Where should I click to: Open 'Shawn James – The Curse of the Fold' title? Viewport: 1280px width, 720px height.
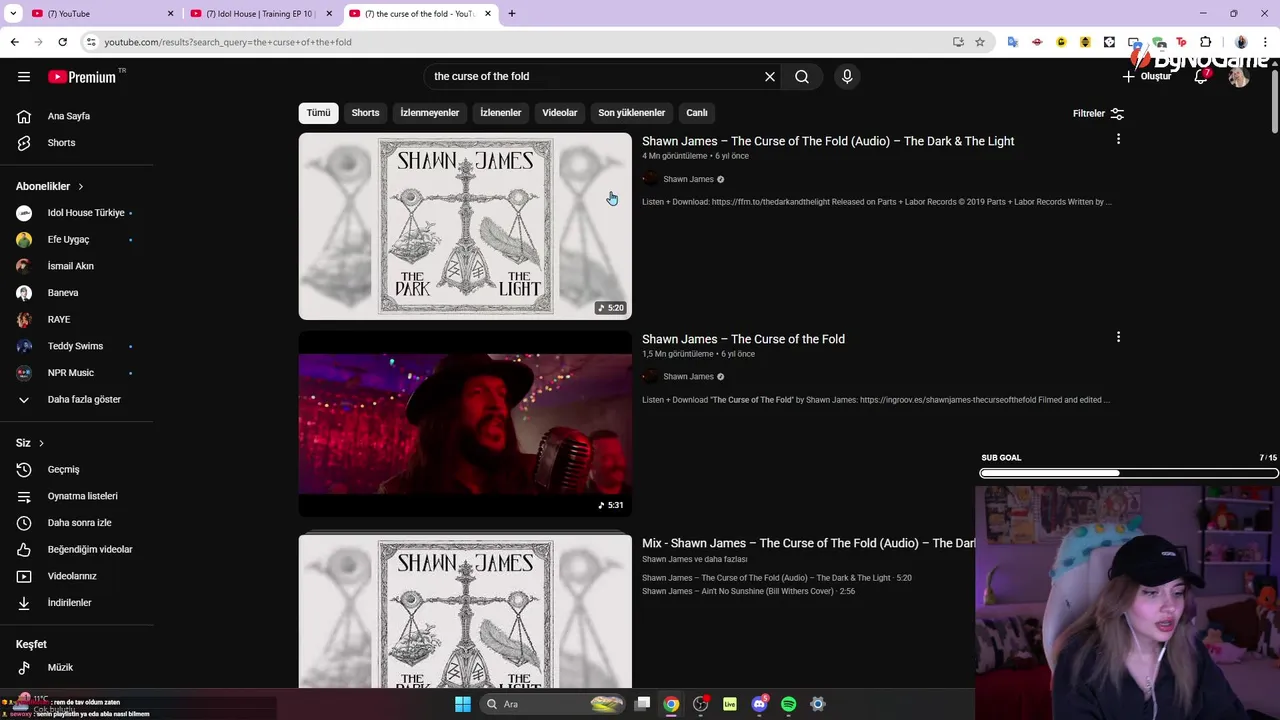click(x=743, y=339)
